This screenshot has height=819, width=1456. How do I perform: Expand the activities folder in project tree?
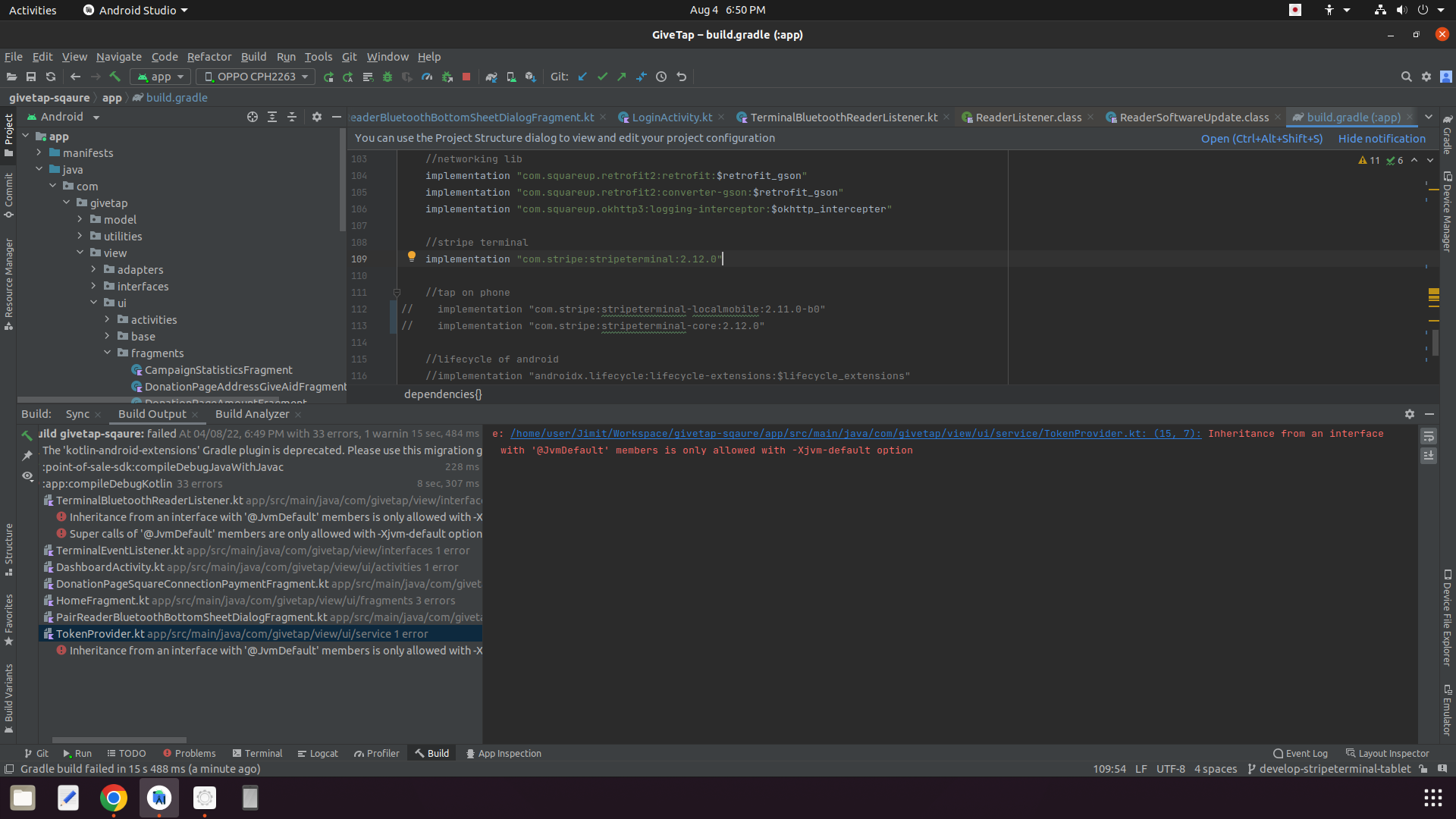point(107,319)
